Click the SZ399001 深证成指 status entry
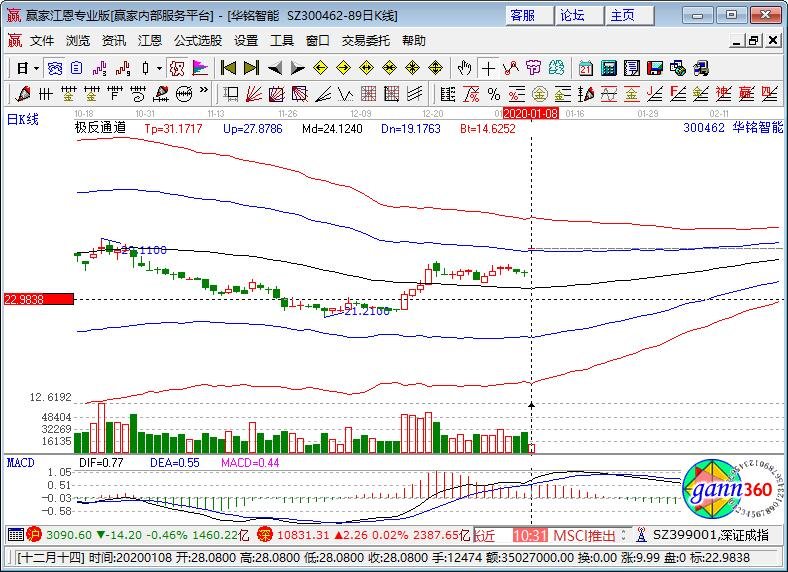The height and width of the screenshot is (572, 788). click(x=711, y=535)
